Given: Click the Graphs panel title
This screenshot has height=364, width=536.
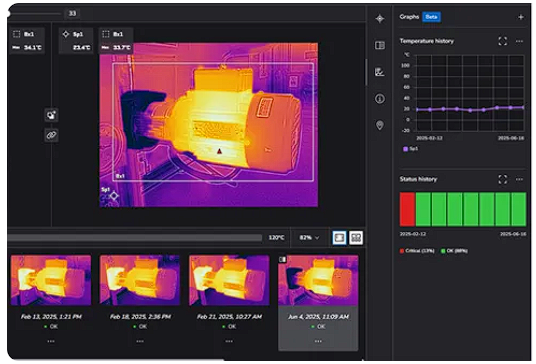Looking at the screenshot, I should click(409, 17).
